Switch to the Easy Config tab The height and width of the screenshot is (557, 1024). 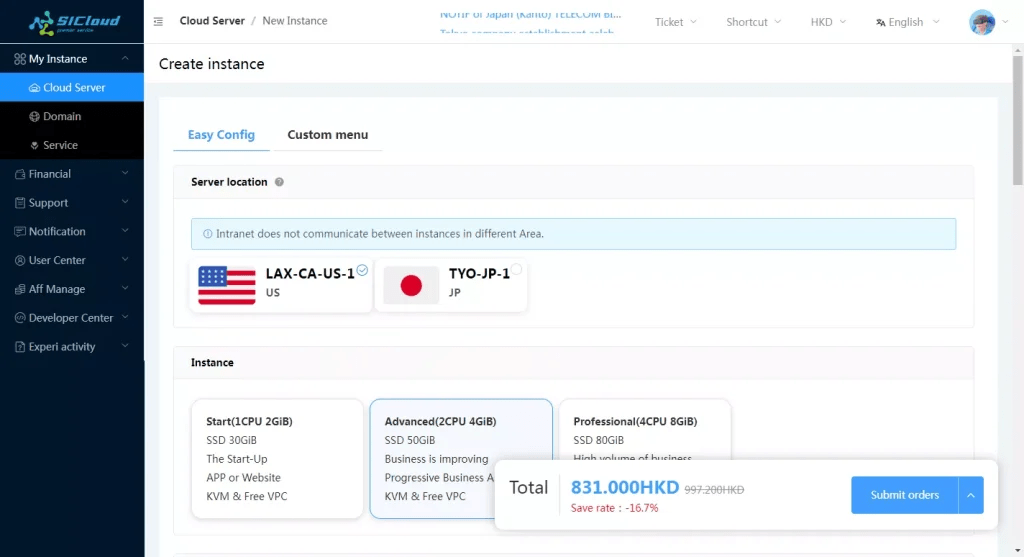coord(221,135)
